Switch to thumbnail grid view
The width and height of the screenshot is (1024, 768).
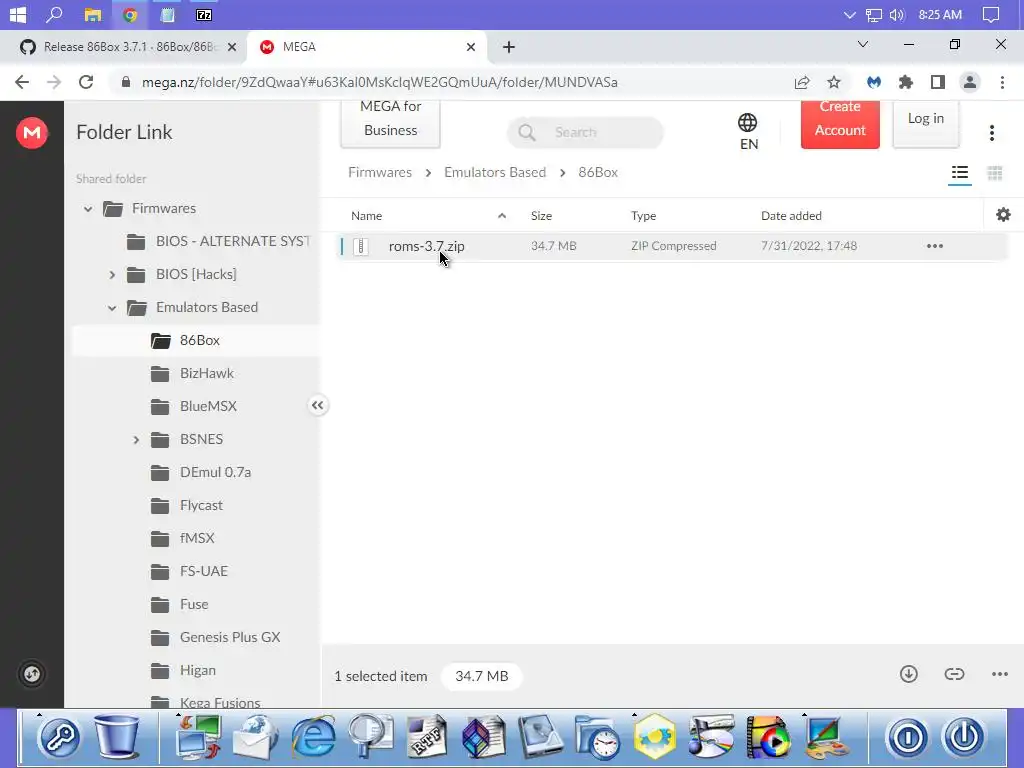point(995,173)
